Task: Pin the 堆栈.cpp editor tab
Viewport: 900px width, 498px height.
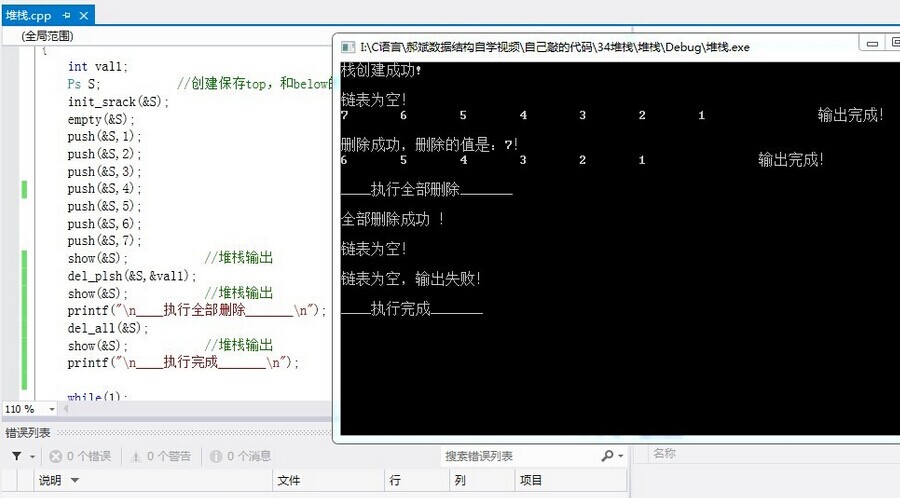Action: [66, 15]
